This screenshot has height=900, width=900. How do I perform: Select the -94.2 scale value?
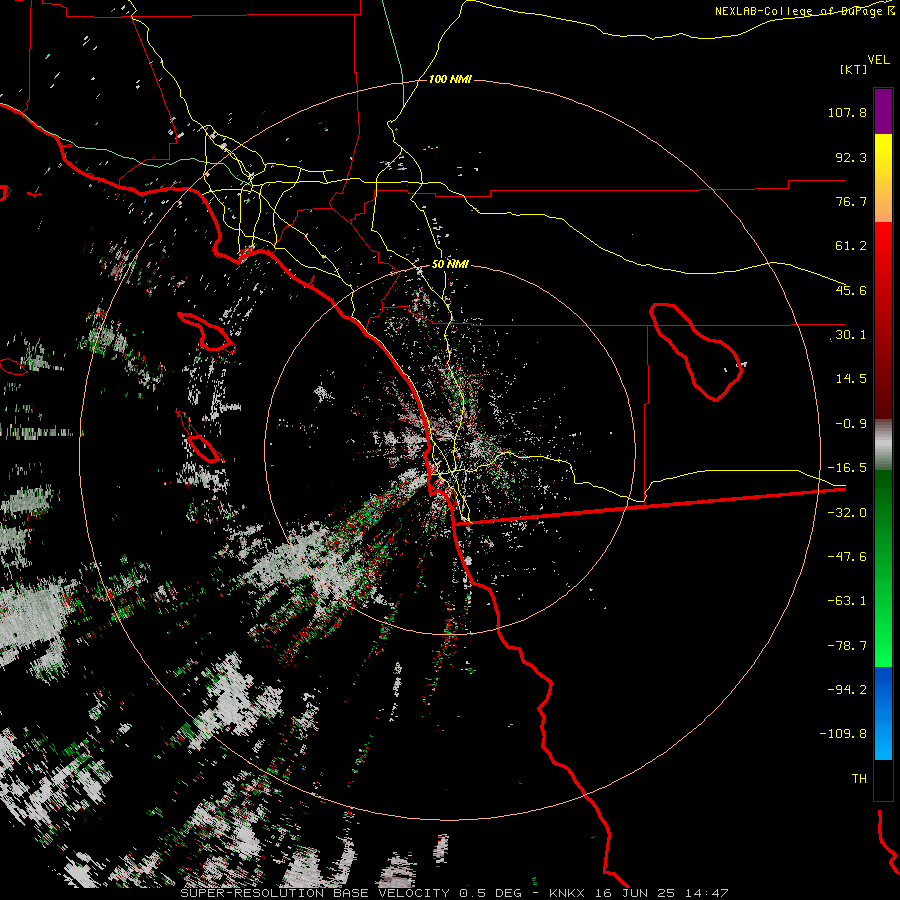(x=847, y=689)
